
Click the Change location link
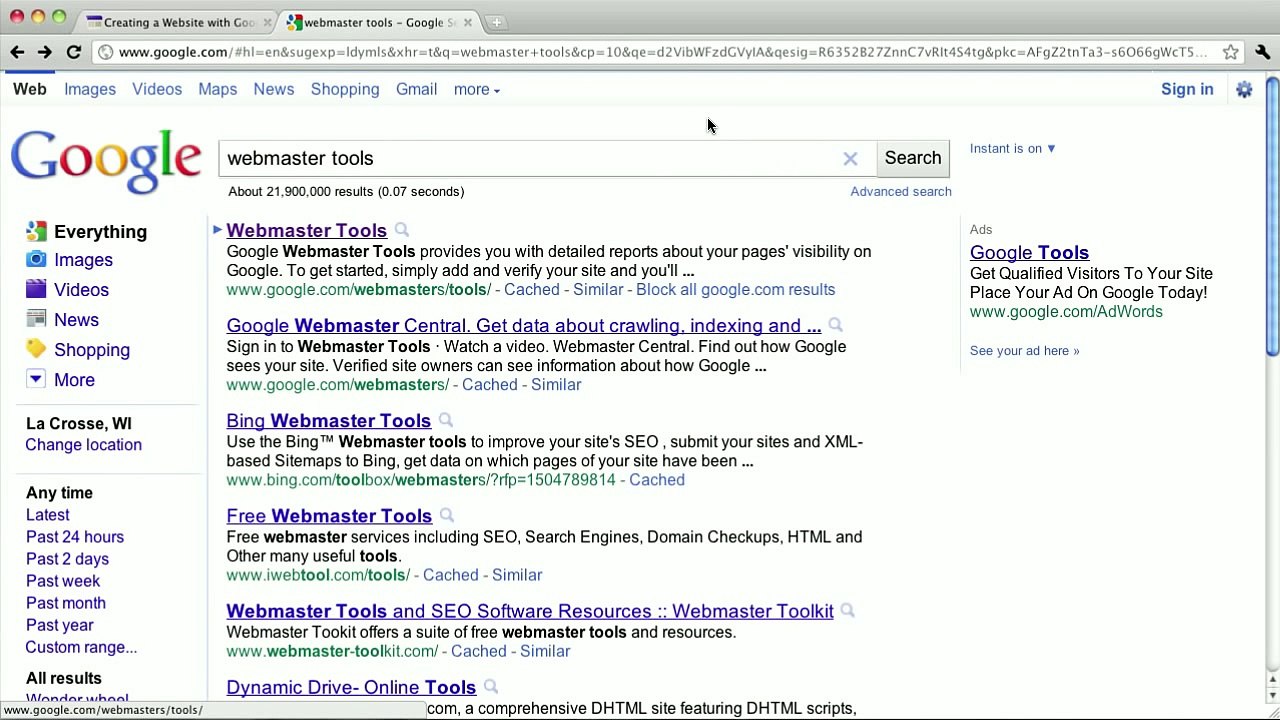[x=83, y=445]
